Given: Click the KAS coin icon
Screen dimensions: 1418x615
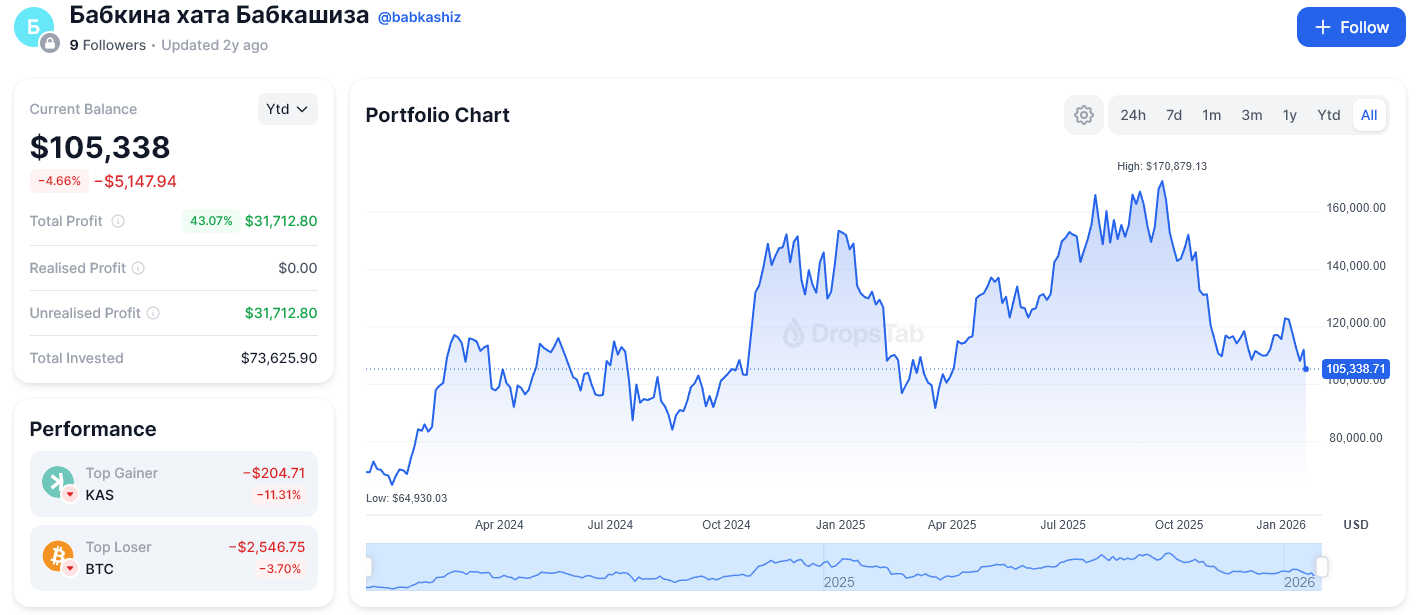Looking at the screenshot, I should coord(58,483).
